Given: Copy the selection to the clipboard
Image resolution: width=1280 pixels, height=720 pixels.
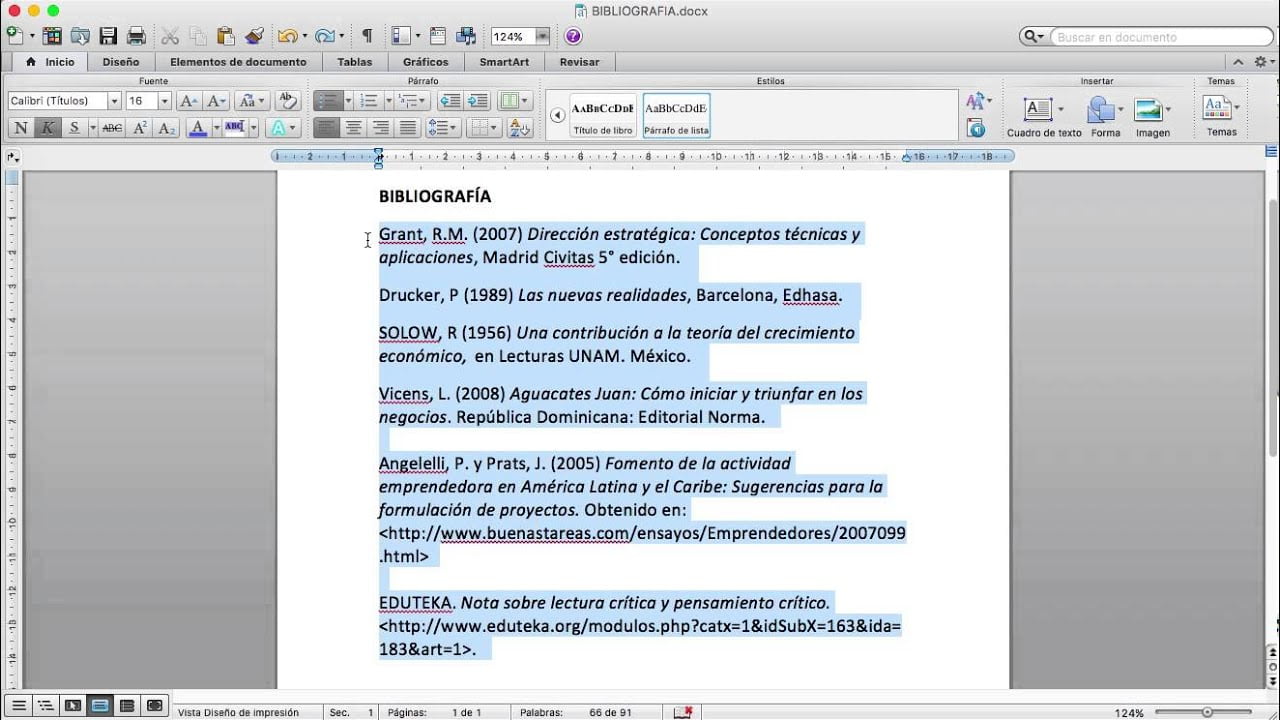Looking at the screenshot, I should [198, 36].
